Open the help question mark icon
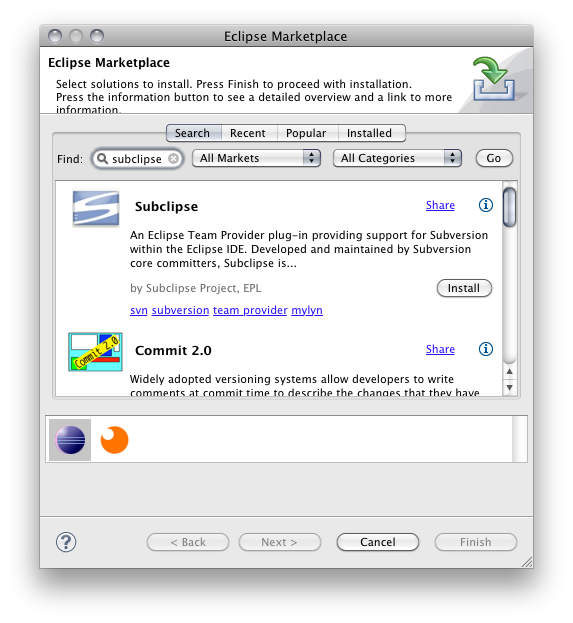The image size is (573, 623). (66, 542)
